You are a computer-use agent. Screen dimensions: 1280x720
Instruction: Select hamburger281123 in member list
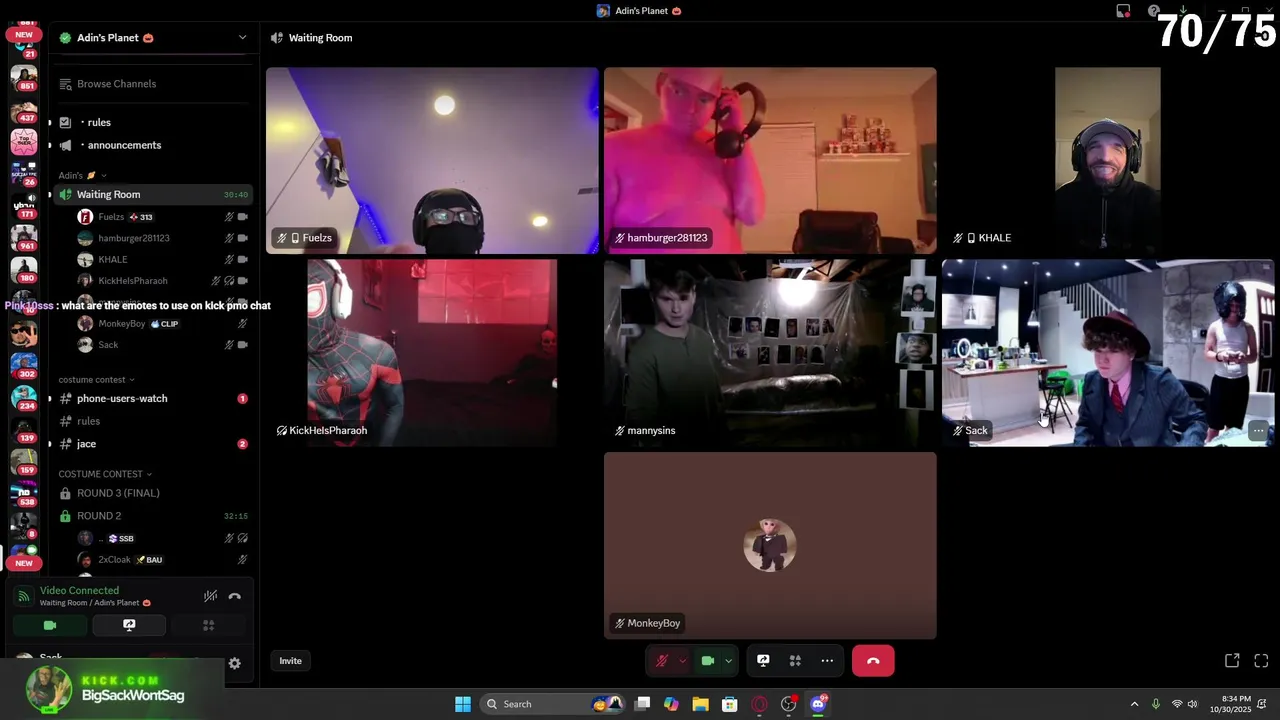(162, 238)
